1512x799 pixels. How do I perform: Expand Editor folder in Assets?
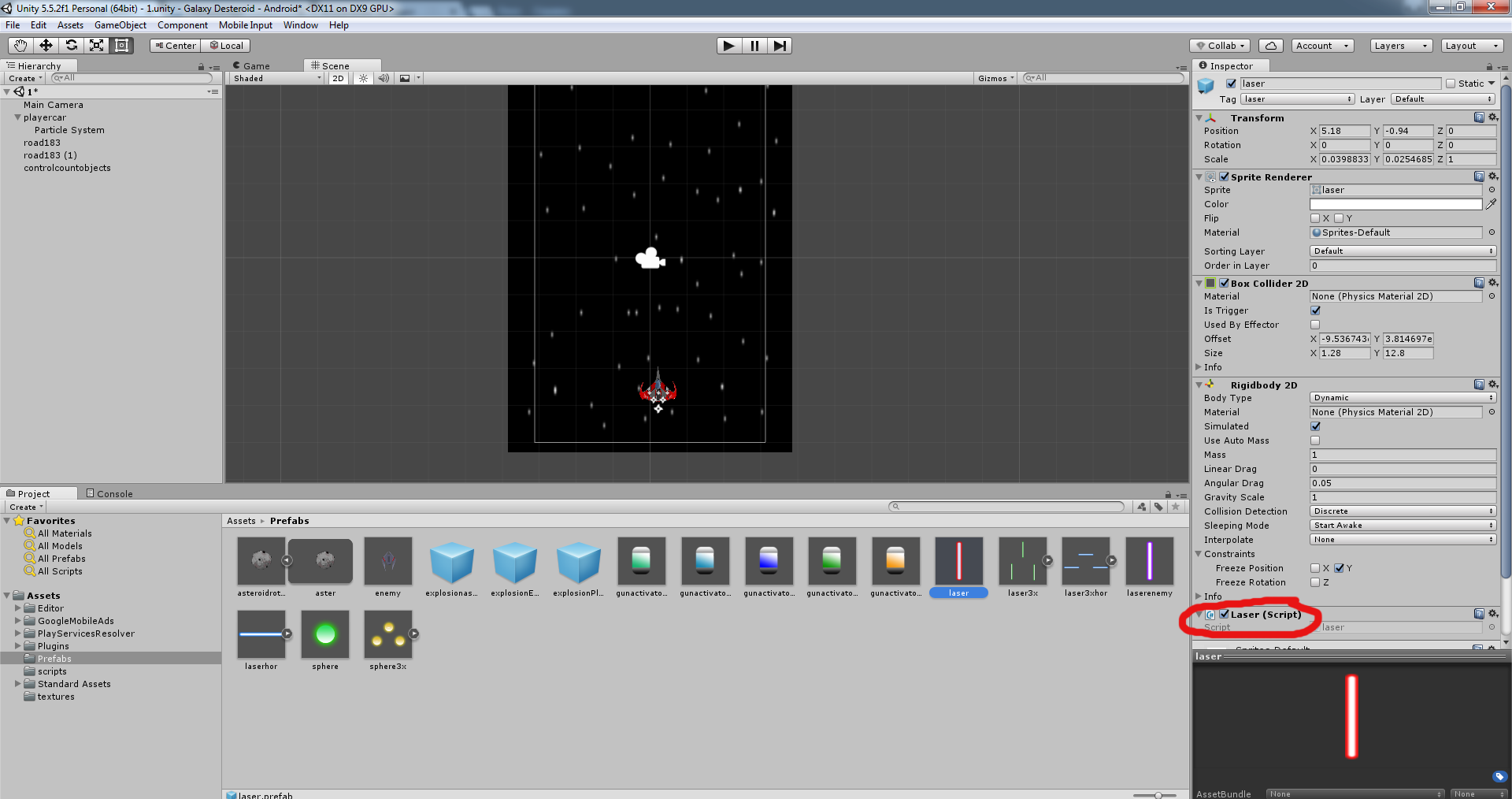pyautogui.click(x=17, y=608)
